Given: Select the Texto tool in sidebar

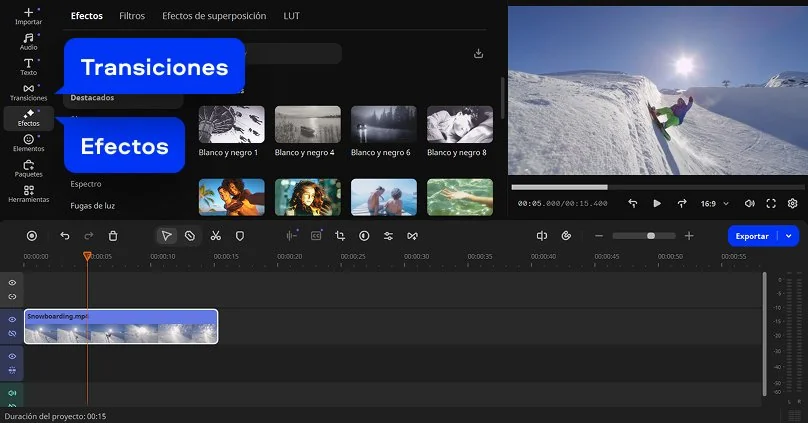Looking at the screenshot, I should 28,67.
